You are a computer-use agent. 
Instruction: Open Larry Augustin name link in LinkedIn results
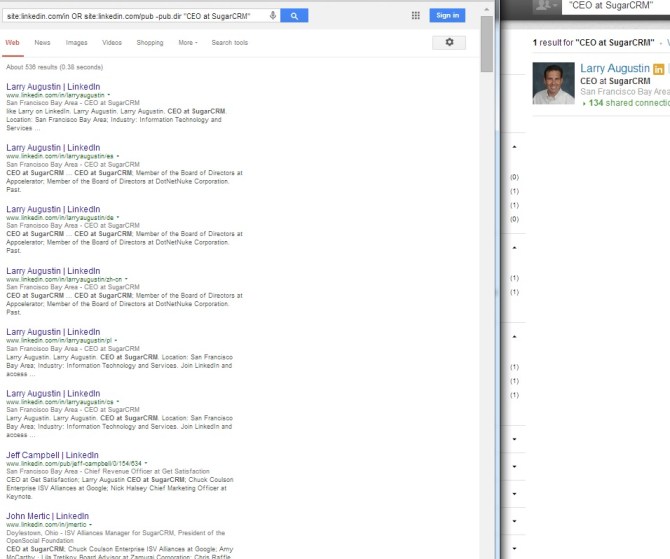[x=614, y=68]
